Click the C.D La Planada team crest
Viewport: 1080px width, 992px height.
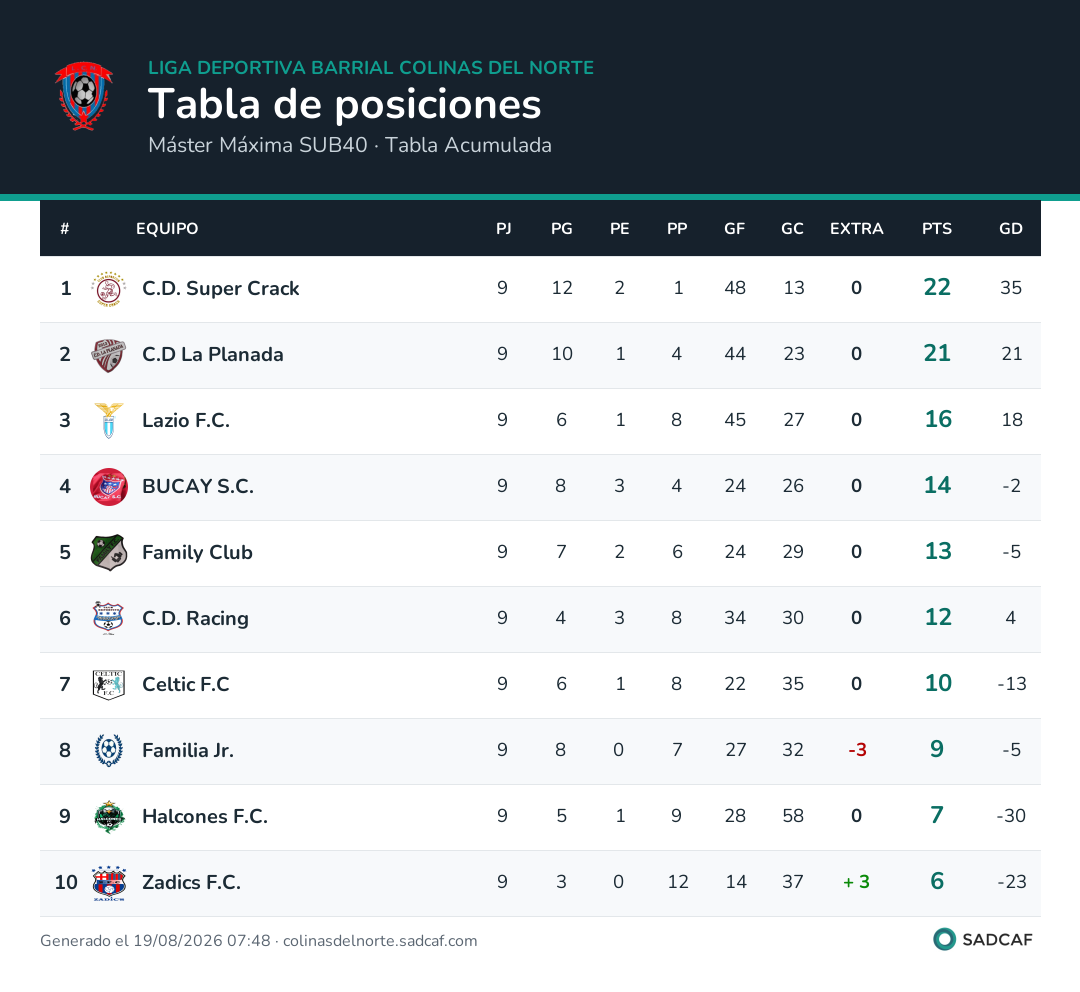pyautogui.click(x=109, y=355)
